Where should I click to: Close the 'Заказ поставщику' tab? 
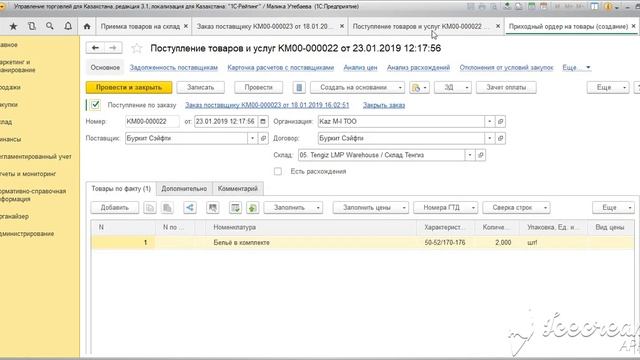342,26
